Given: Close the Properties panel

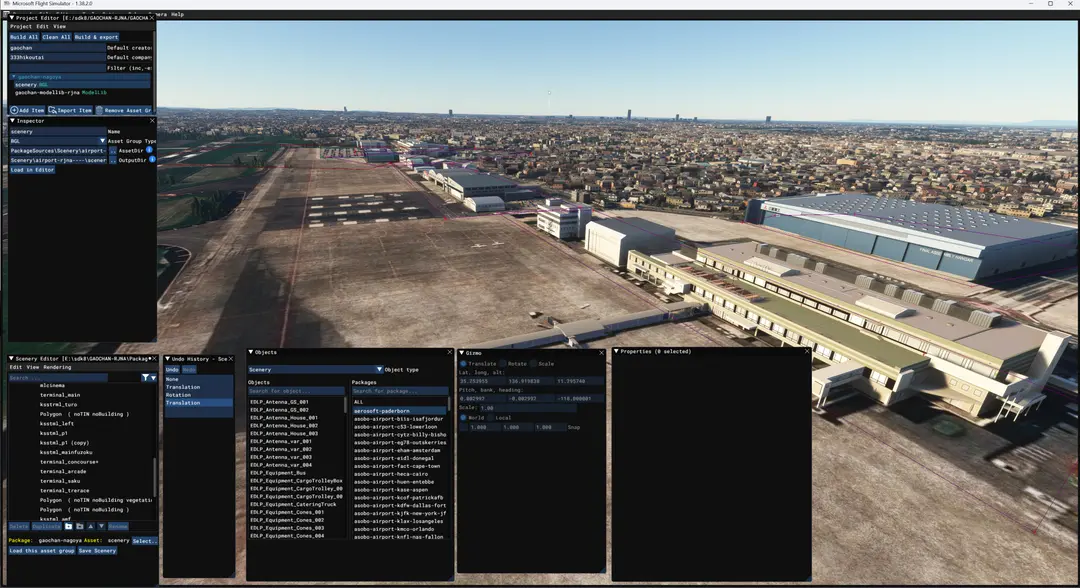Looking at the screenshot, I should (x=807, y=351).
